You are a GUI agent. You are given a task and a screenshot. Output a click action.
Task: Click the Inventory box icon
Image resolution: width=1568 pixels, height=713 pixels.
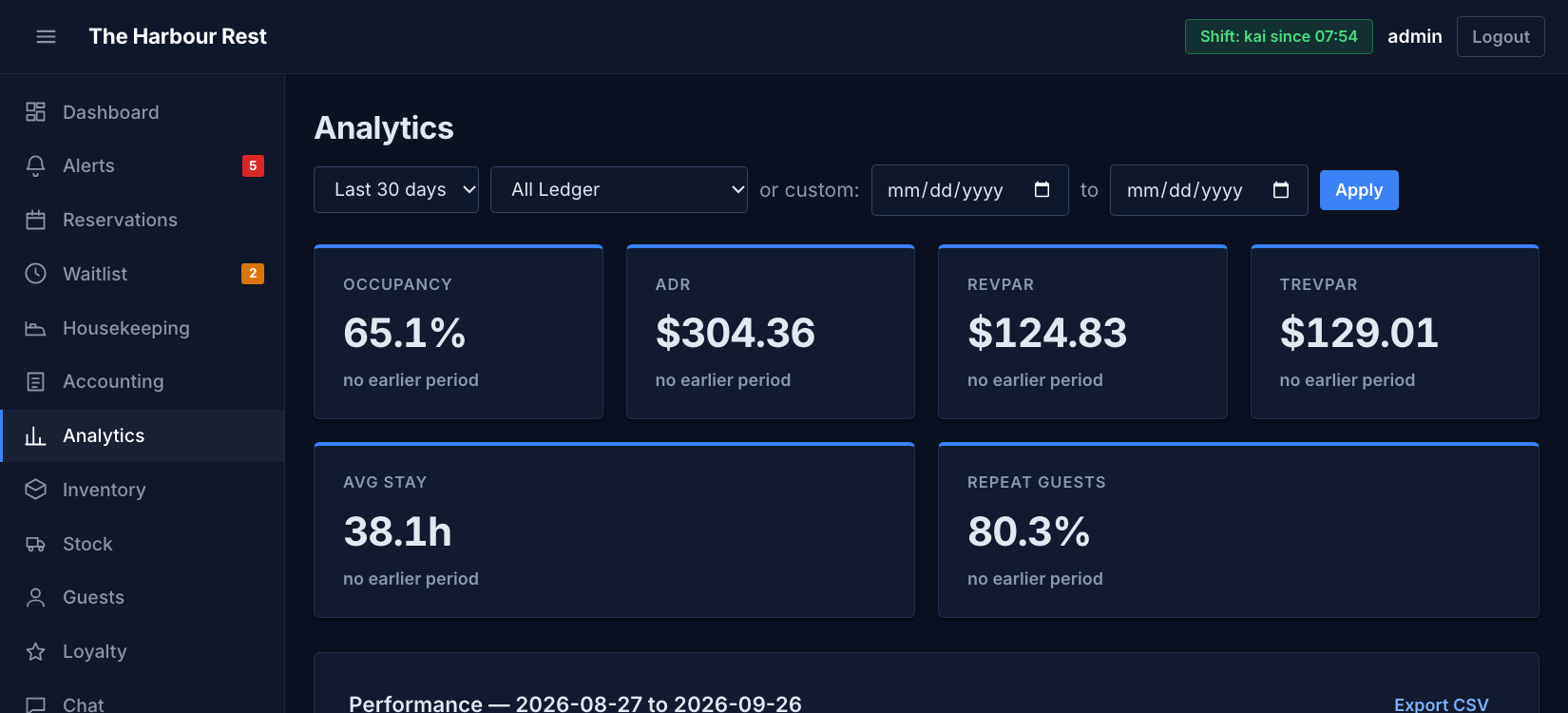click(35, 490)
